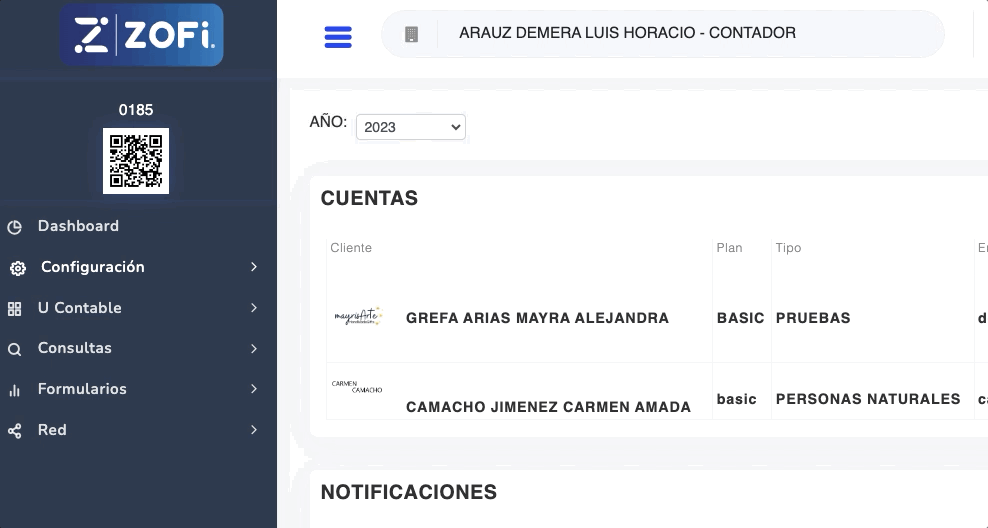Click the building icon in top bar
This screenshot has height=528, width=988.
tap(411, 34)
